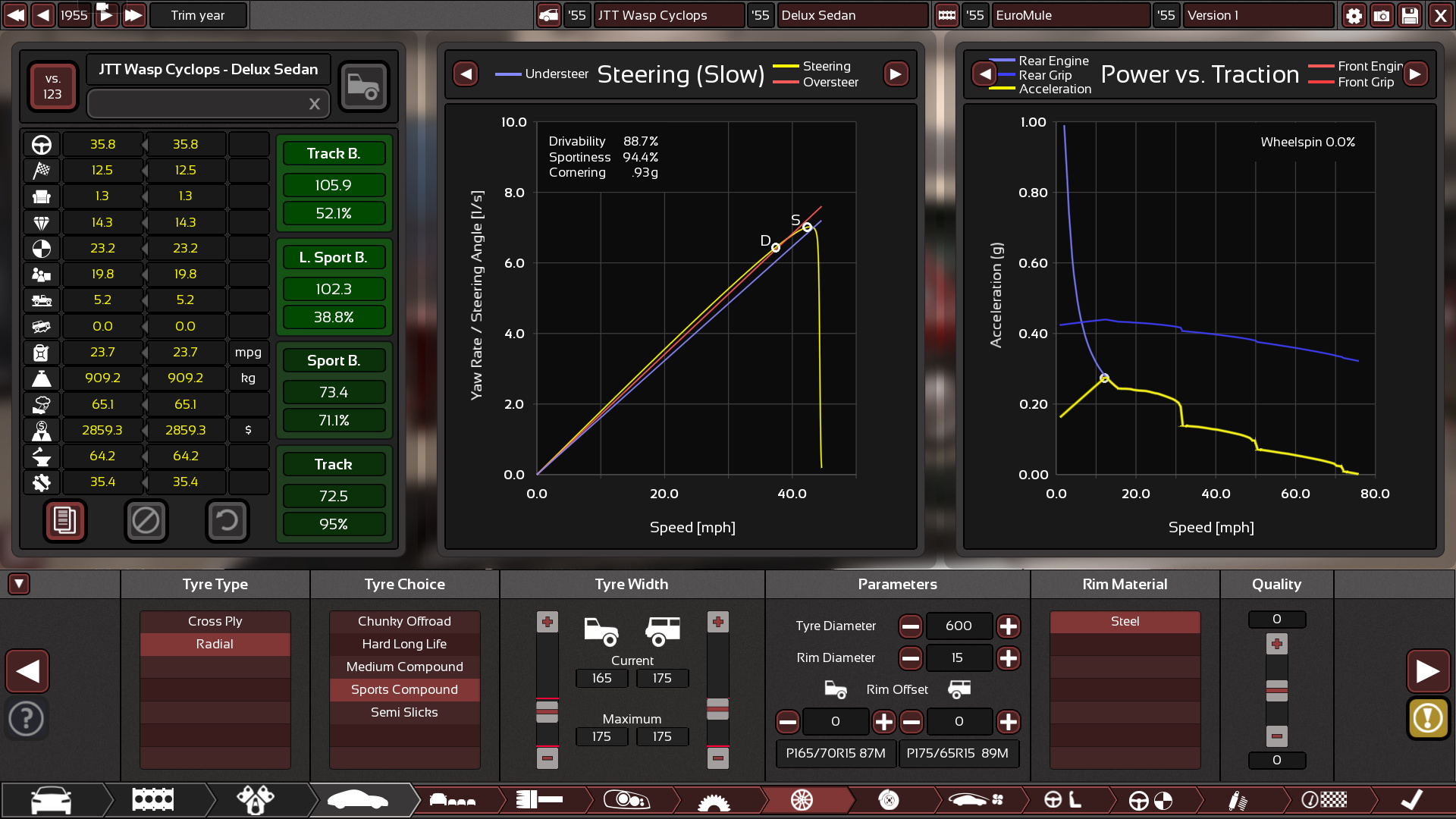Click the screenshot camera icon

pos(1382,15)
